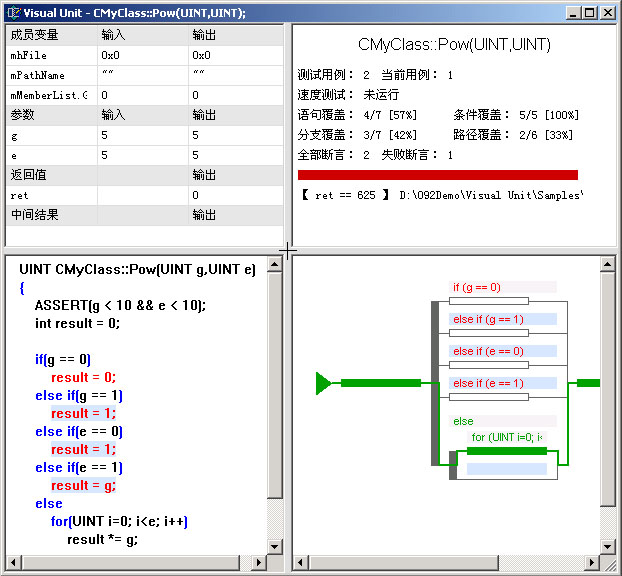Click the '当前用例' current case value
Screen dimensions: 622x576
pos(450,75)
